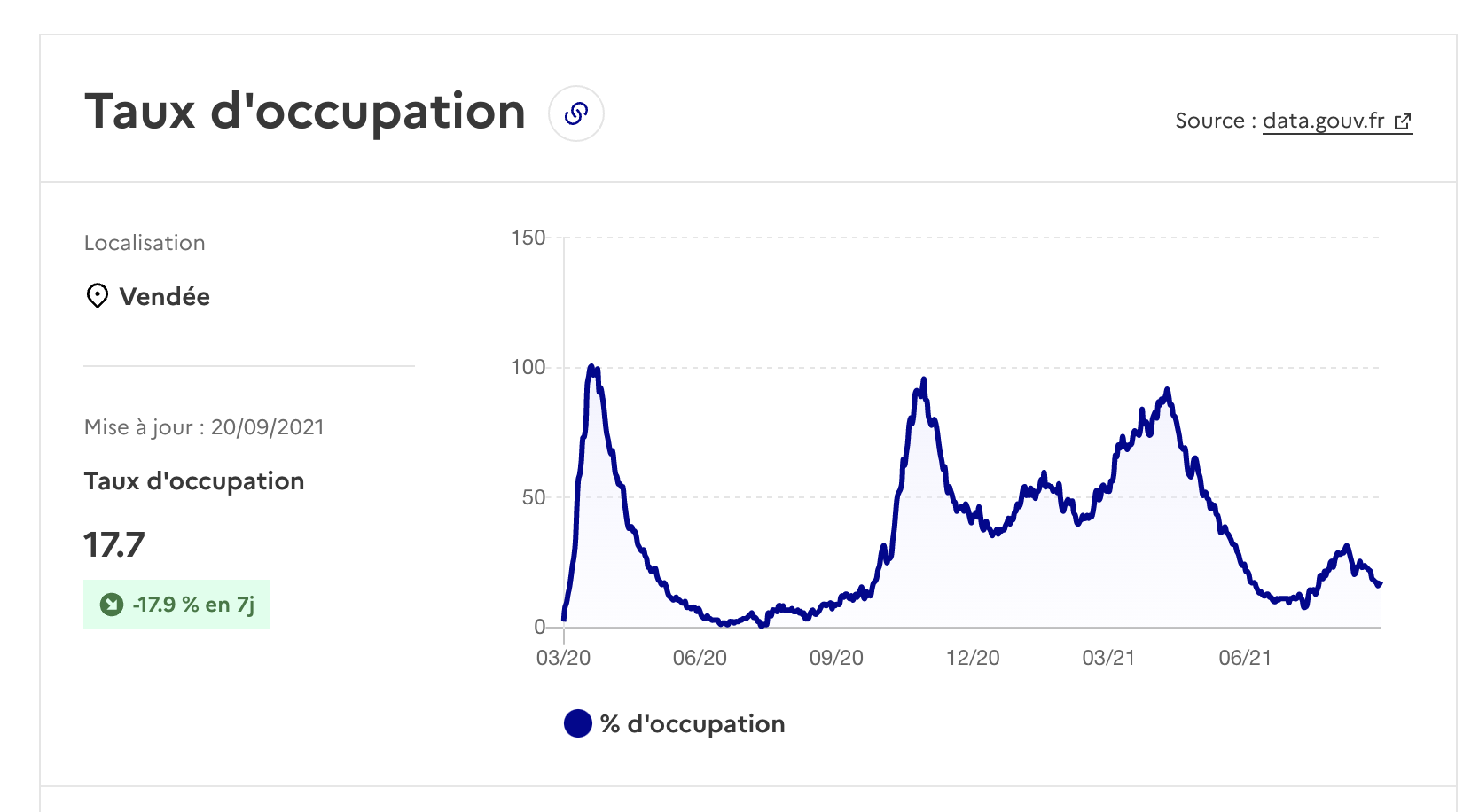Click the 06/21 x-axis label
This screenshot has height=812, width=1479.
tap(1245, 658)
